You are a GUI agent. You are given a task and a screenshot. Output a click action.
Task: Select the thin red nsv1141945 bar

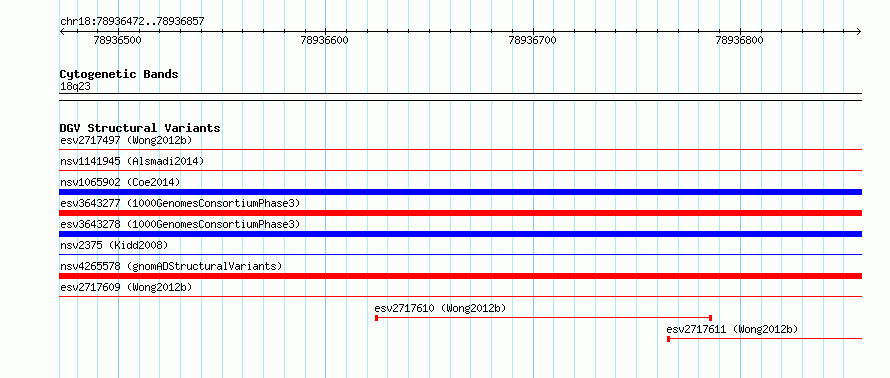(461, 170)
